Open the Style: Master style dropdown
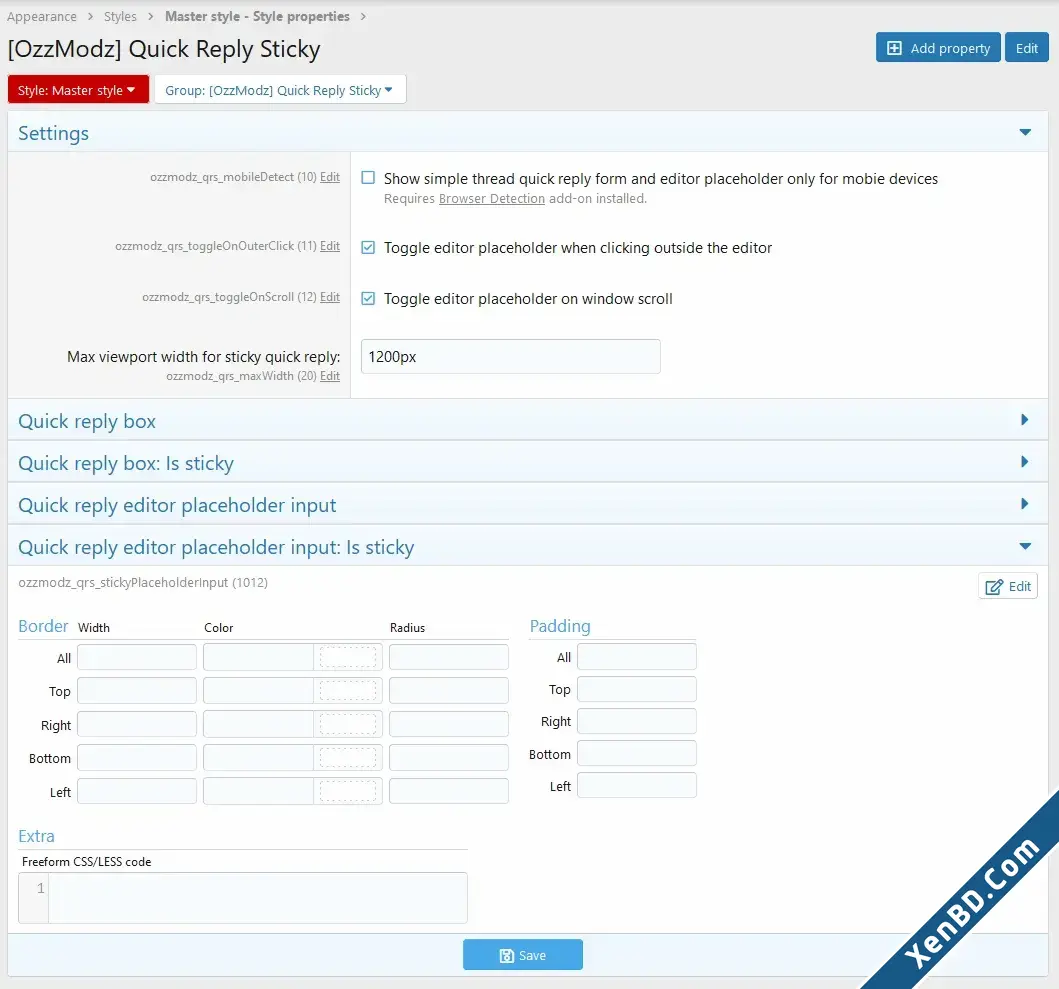1059x989 pixels. 78,90
